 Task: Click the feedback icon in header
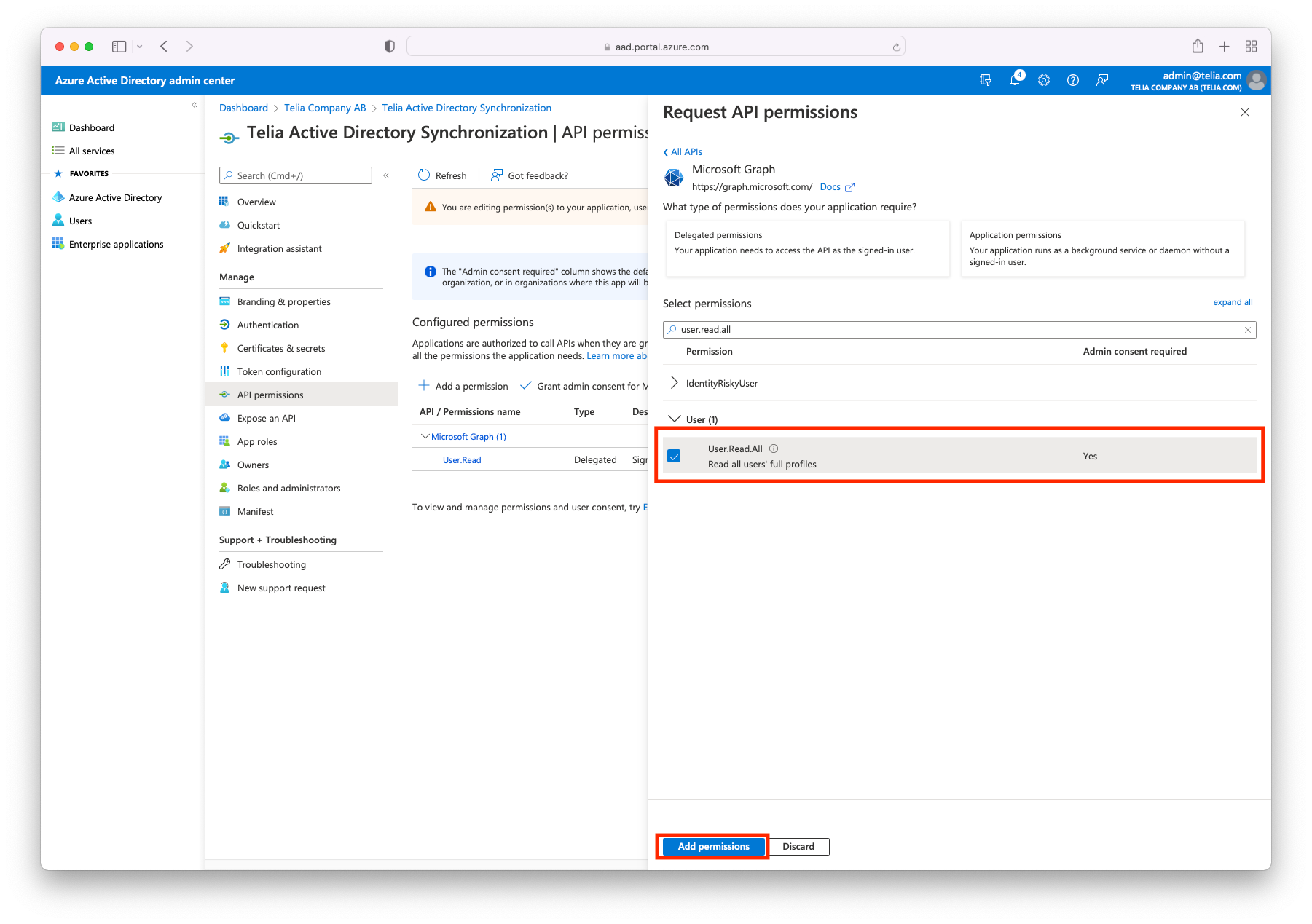1102,80
